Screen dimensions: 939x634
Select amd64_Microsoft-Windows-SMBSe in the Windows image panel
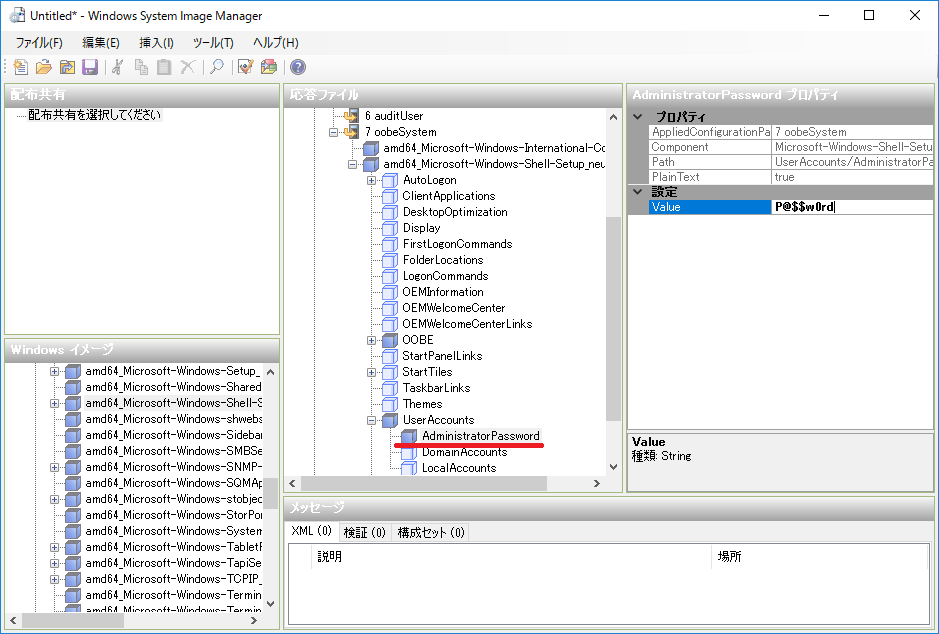coord(173,451)
